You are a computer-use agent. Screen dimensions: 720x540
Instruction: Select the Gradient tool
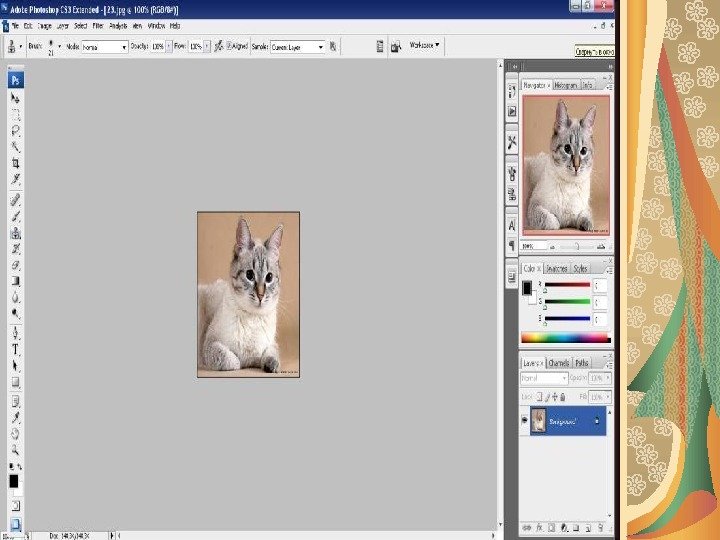tap(16, 281)
